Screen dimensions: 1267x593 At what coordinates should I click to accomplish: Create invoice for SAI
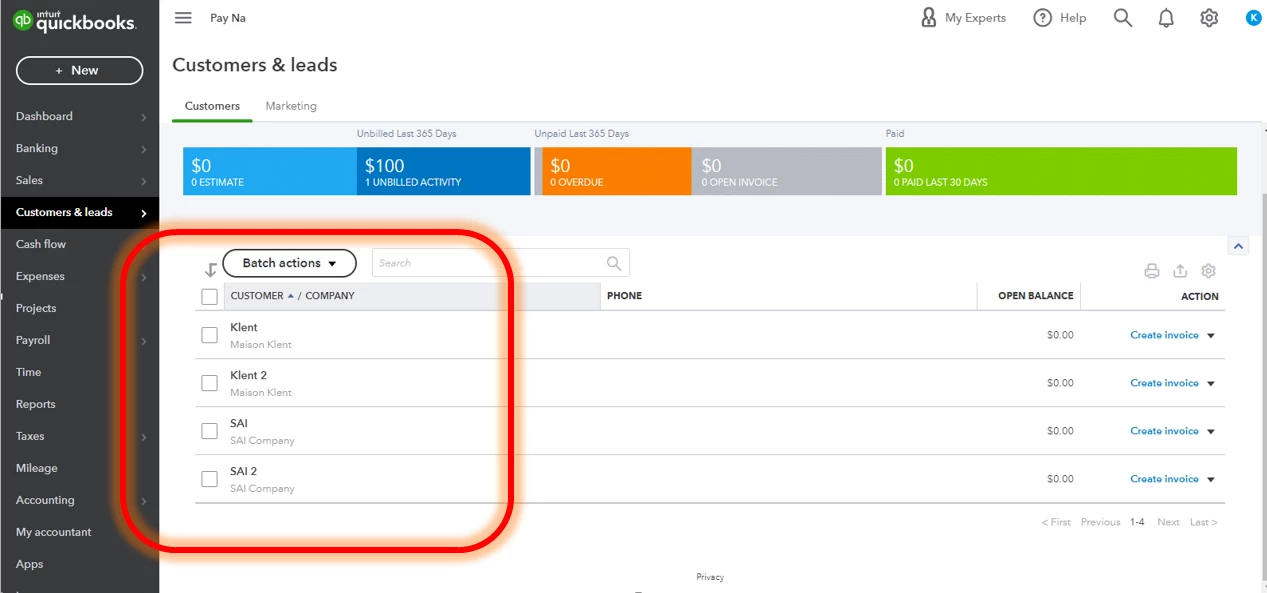[1164, 431]
